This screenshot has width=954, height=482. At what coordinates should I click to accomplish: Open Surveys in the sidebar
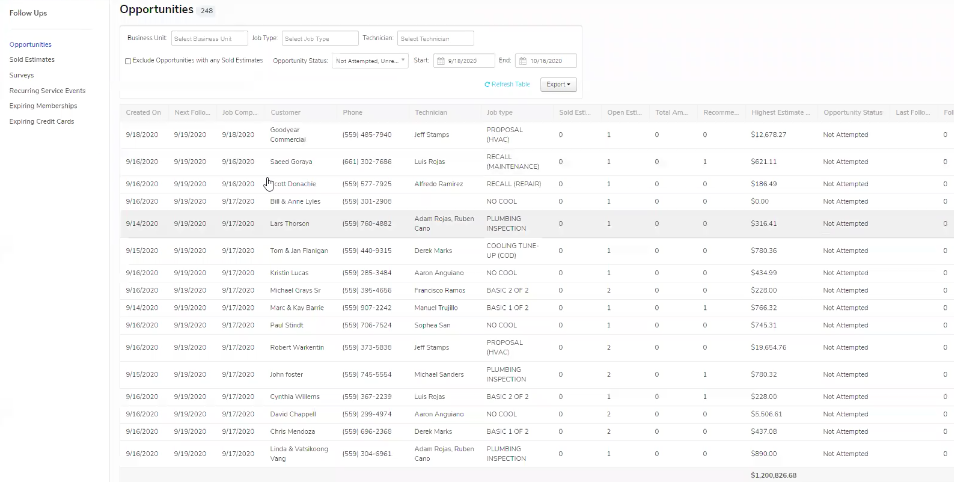pos(21,75)
